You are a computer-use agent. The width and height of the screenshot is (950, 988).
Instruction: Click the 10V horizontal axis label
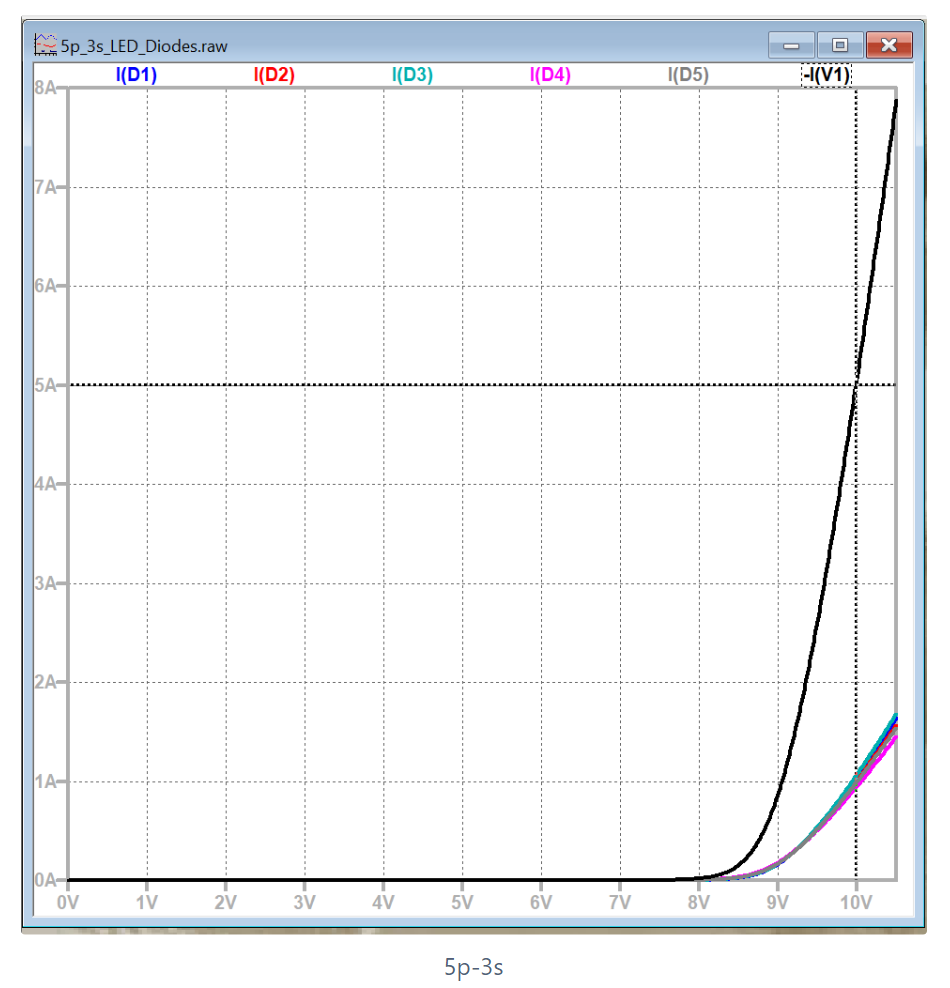856,903
